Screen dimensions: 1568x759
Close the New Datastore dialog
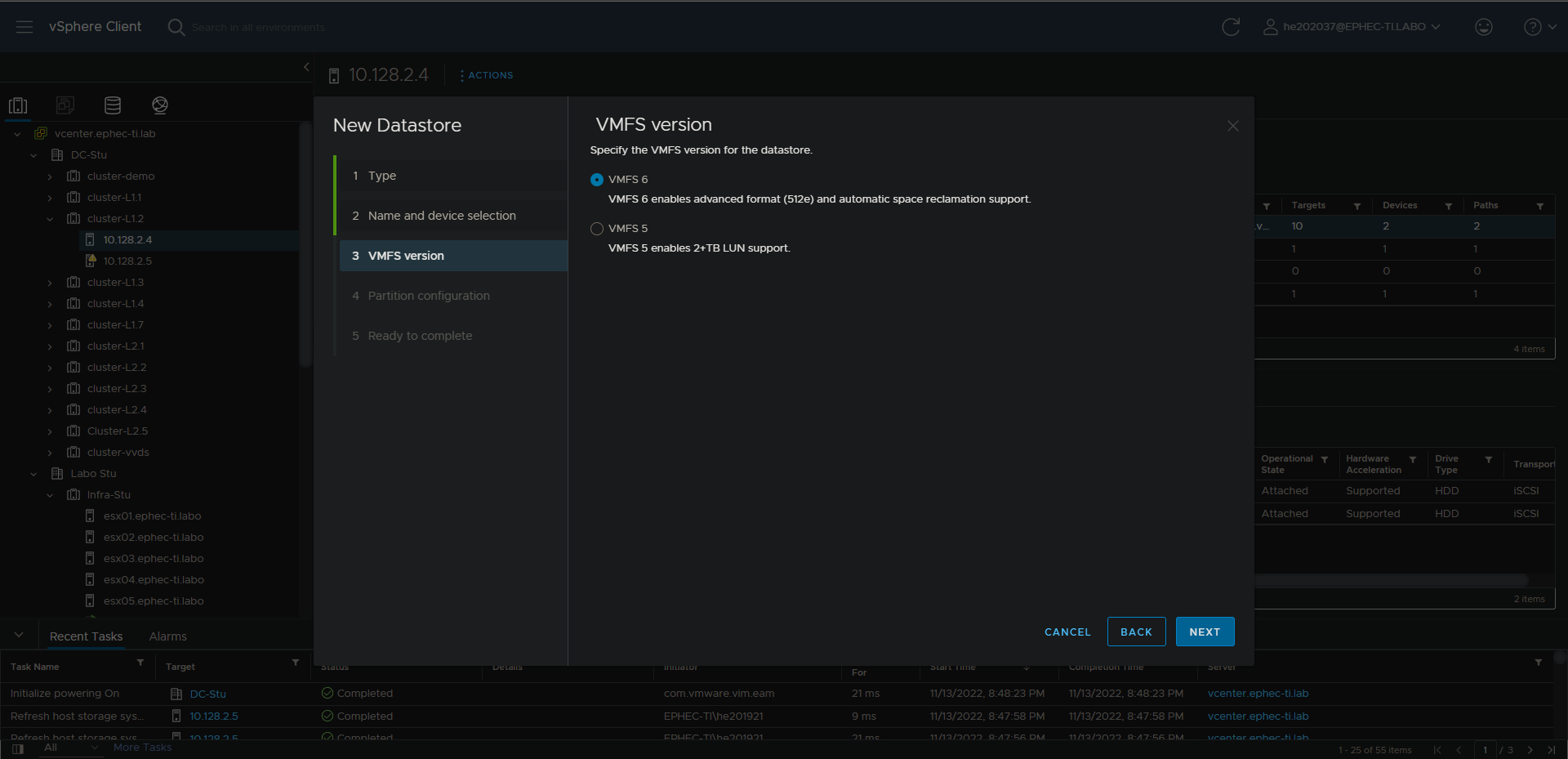1233,126
